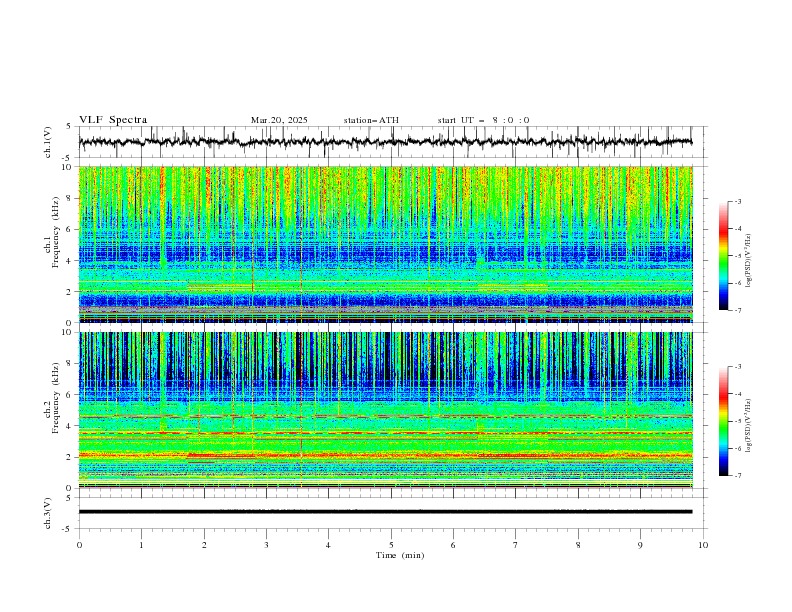This screenshot has width=792, height=612.
Task: Click the ch.1 spectrogram color bar
Action: pyautogui.click(x=723, y=256)
